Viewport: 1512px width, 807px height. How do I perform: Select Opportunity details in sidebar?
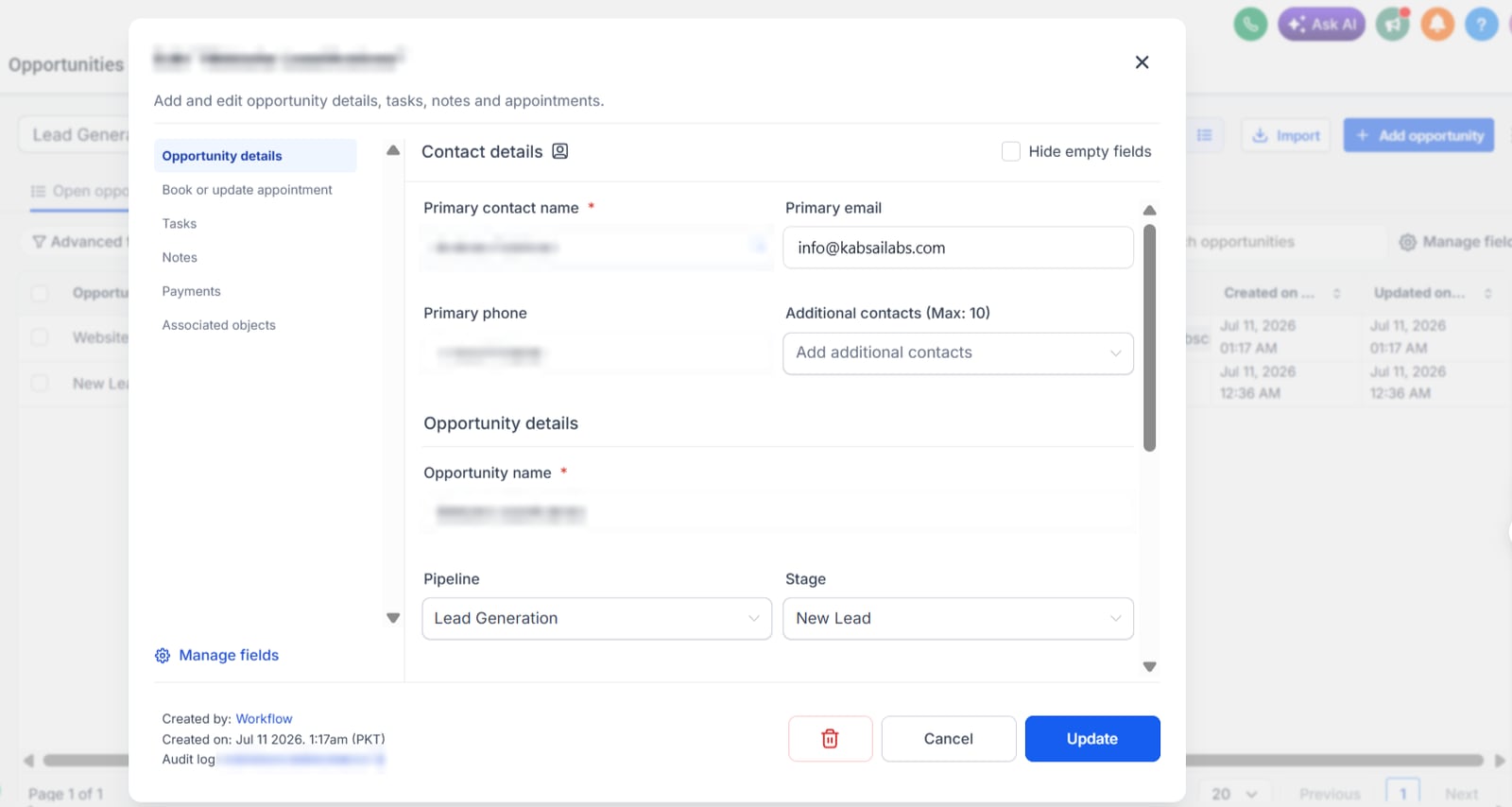coord(255,156)
